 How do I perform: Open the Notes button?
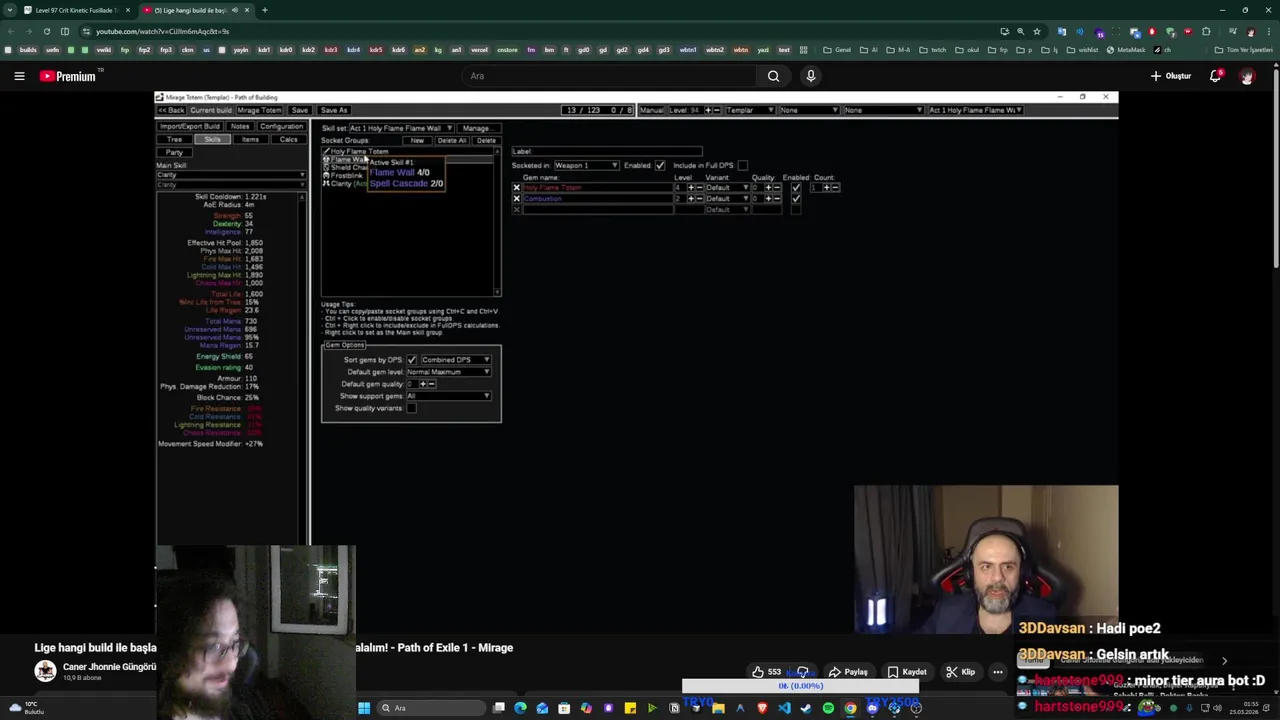point(240,127)
